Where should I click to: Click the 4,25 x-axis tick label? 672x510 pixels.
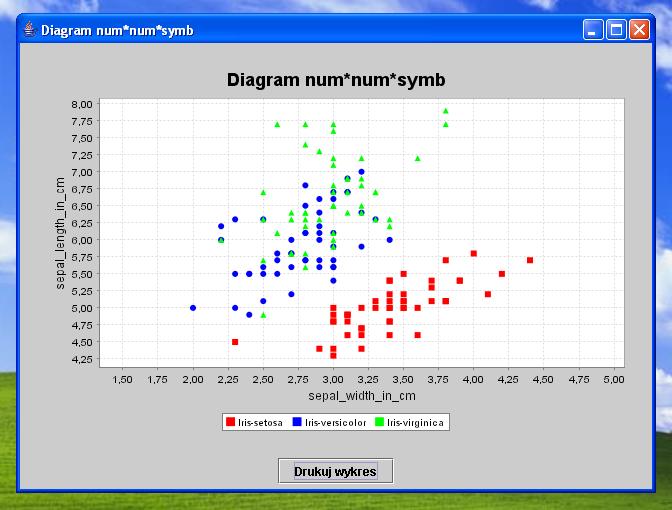click(509, 379)
